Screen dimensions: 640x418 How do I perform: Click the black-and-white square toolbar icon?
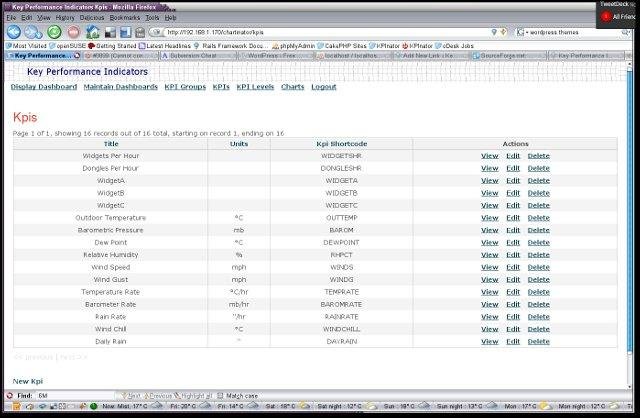pos(110,32)
